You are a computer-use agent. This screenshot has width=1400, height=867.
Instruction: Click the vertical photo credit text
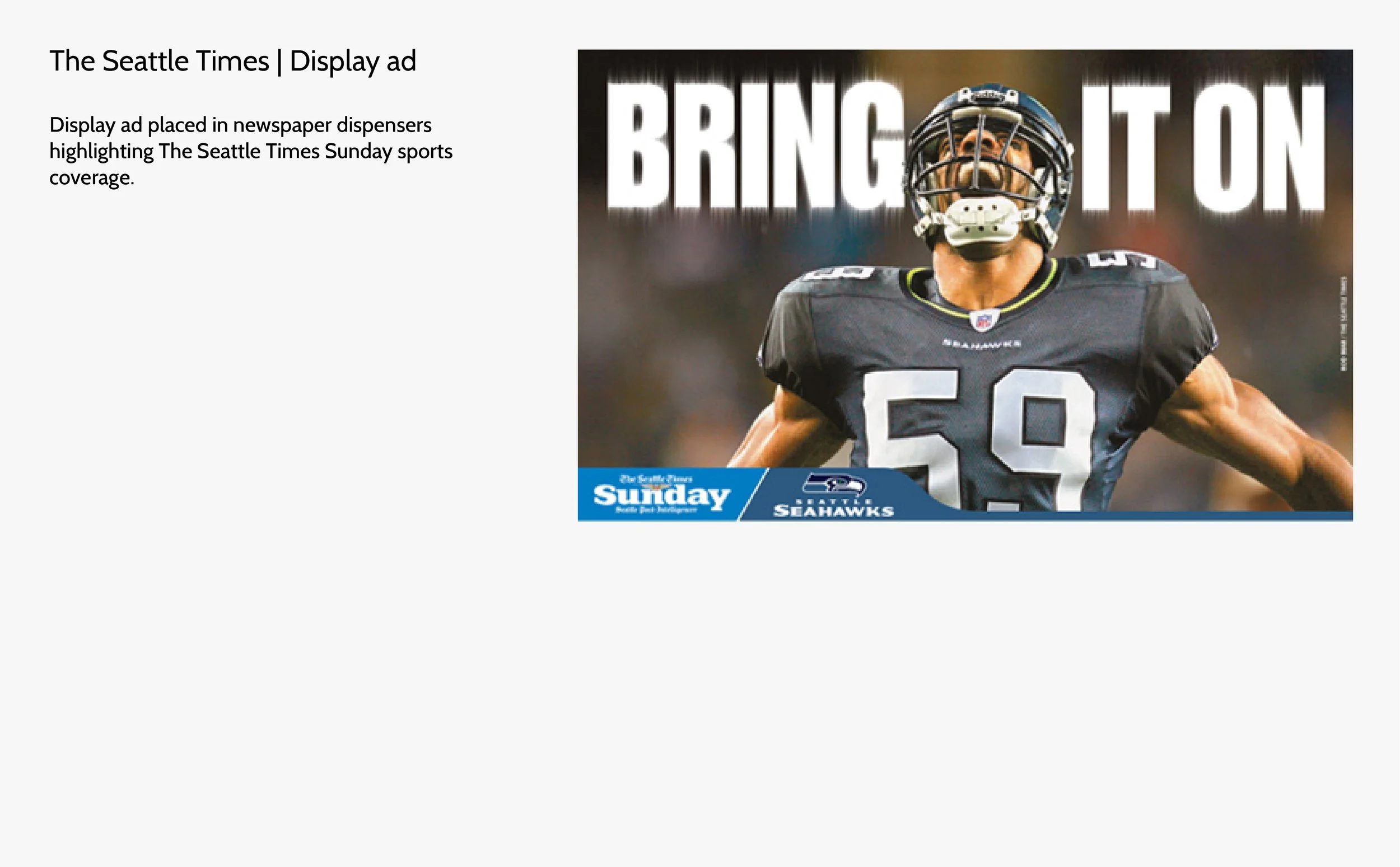coord(1343,324)
